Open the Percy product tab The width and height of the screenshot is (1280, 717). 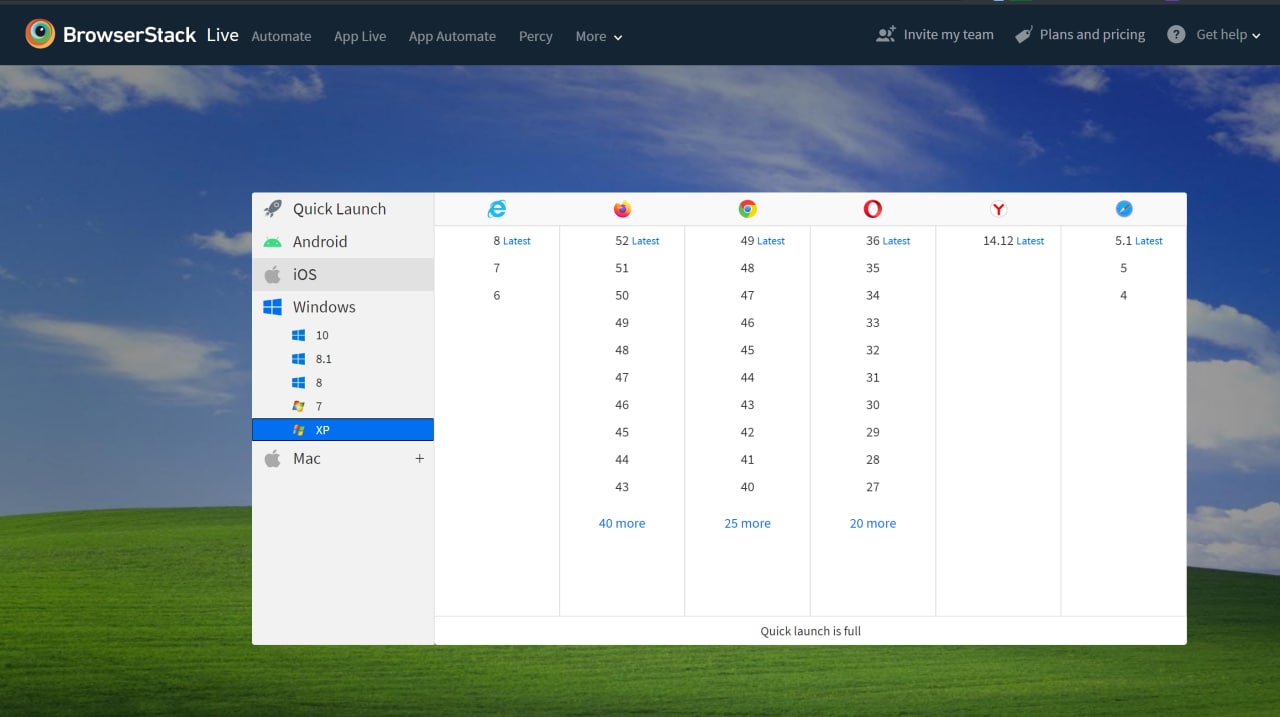coord(535,36)
